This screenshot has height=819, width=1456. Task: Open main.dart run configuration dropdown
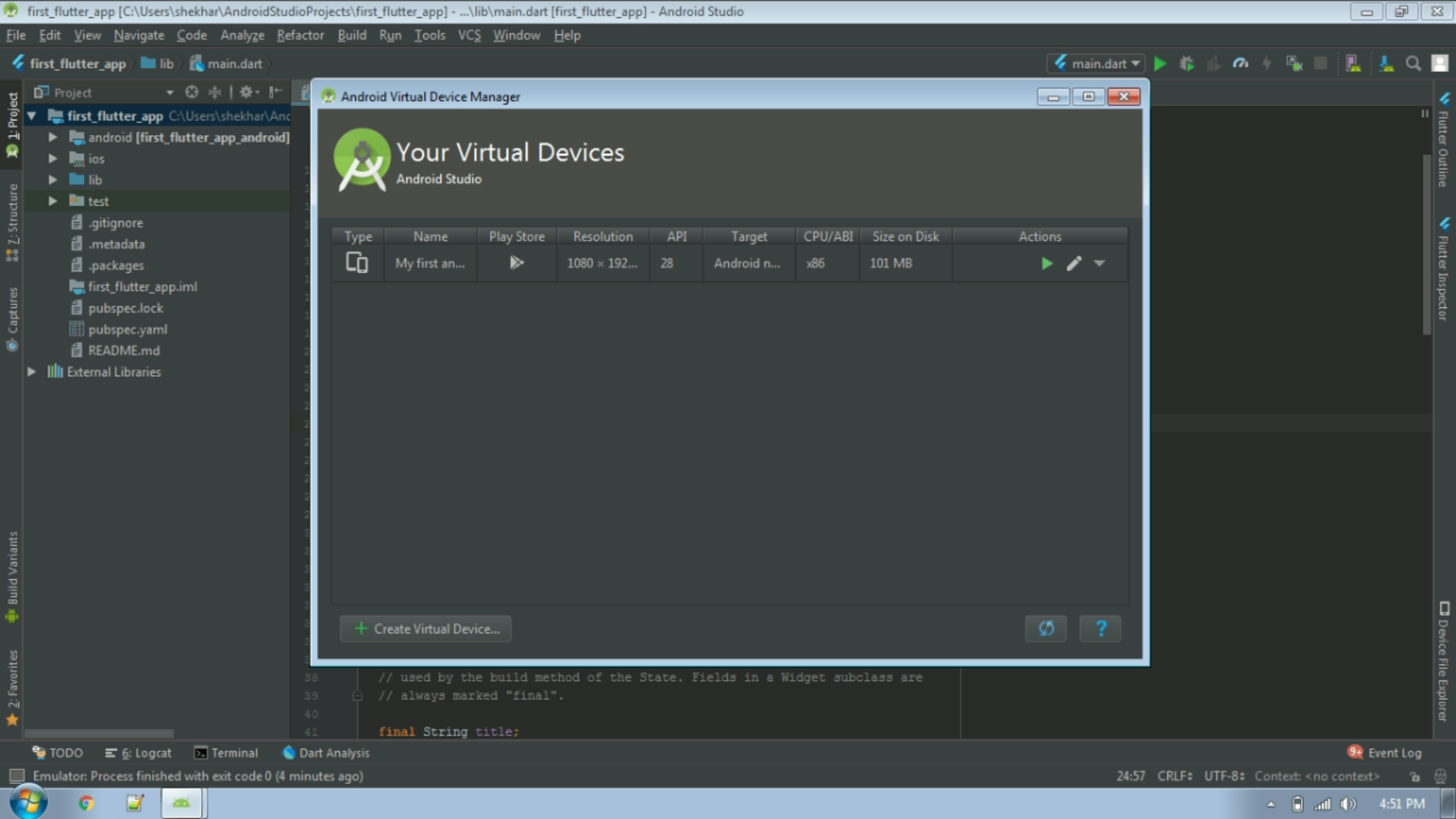[x=1097, y=64]
